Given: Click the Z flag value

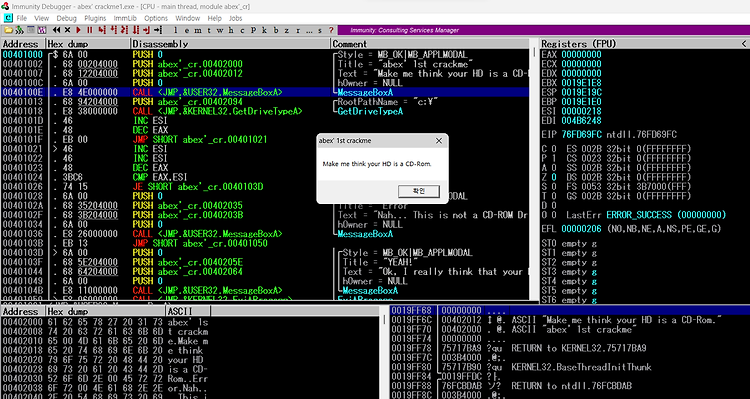Looking at the screenshot, I should [x=554, y=177].
